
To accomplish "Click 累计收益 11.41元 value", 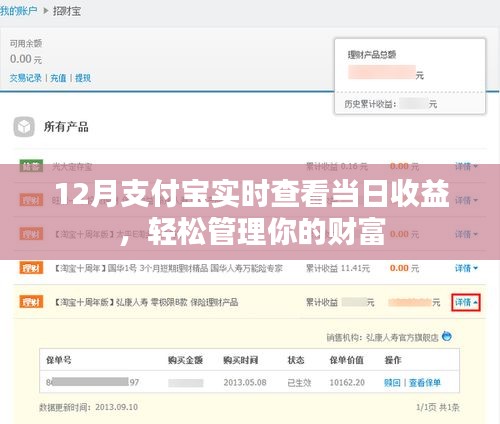I will [x=338, y=268].
